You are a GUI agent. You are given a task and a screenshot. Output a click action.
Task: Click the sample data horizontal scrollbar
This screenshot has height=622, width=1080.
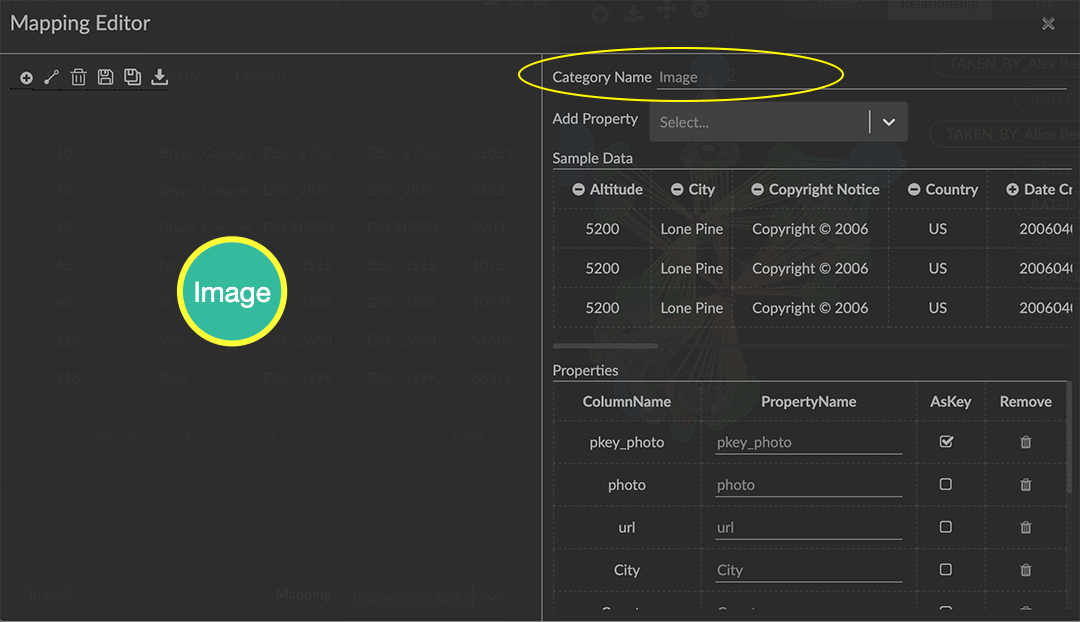click(605, 346)
